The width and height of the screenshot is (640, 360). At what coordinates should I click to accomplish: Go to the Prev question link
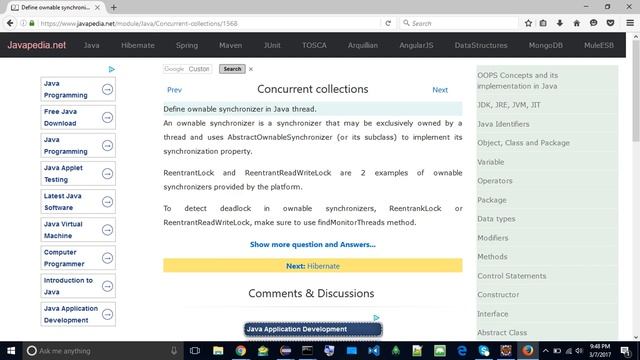click(x=174, y=90)
